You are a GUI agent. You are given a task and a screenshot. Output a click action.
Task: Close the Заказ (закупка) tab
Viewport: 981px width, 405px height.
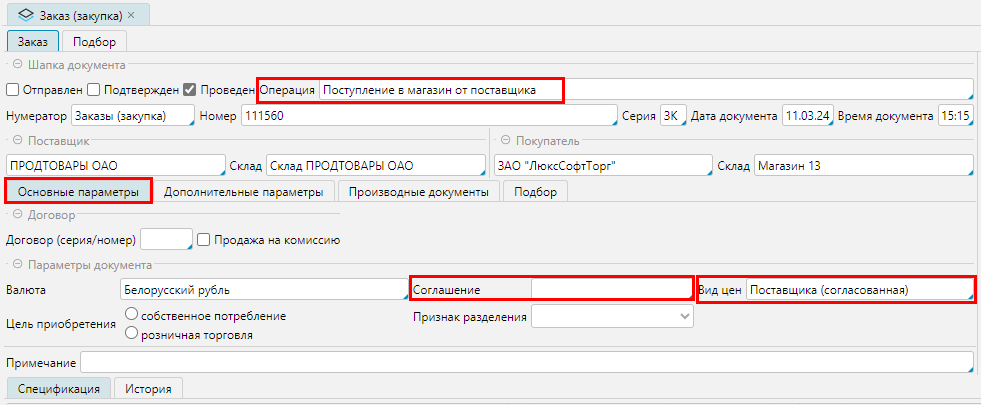click(x=131, y=16)
